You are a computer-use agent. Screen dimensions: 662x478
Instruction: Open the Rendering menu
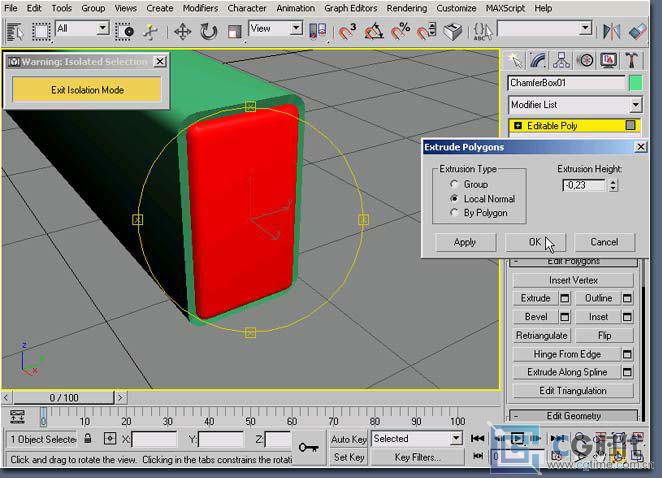click(407, 8)
